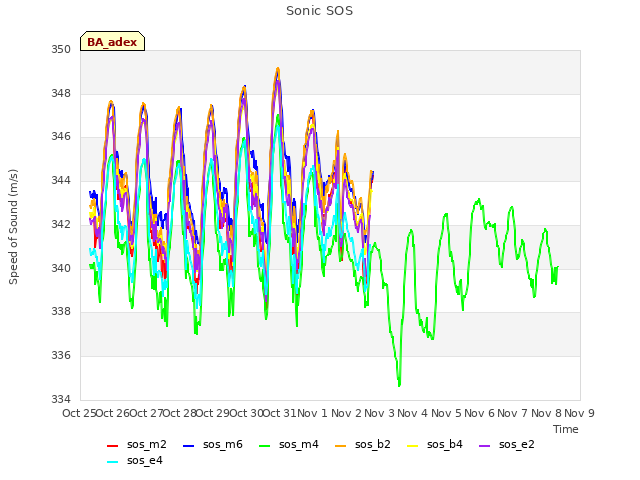Image resolution: width=640 pixels, height=480 pixels.
Task: Select the sos_e2 legend entry
Action: (507, 444)
